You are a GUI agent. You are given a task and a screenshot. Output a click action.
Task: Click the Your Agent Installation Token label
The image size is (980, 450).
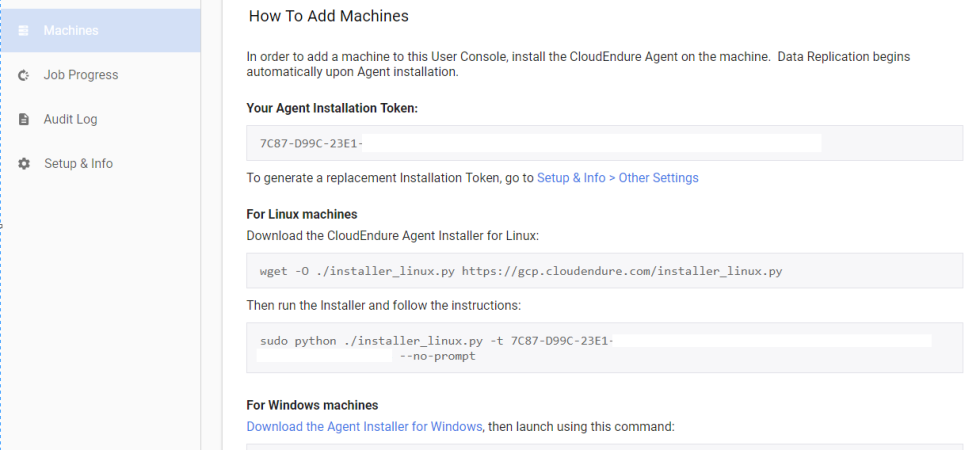pos(332,108)
